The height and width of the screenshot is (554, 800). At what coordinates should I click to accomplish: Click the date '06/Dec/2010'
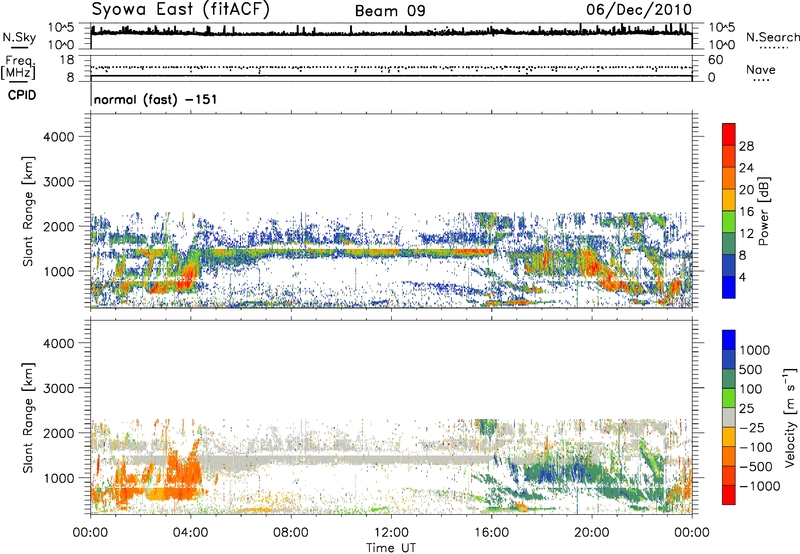click(x=639, y=10)
